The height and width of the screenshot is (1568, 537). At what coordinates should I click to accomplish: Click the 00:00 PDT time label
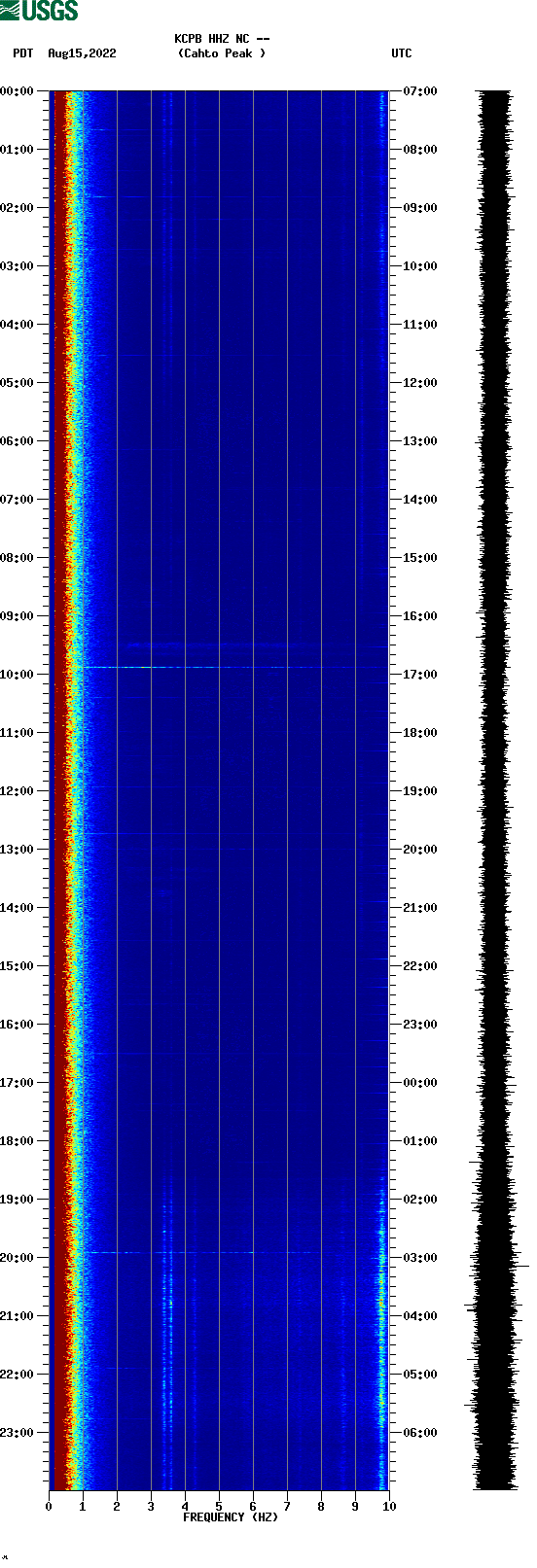coord(18,91)
